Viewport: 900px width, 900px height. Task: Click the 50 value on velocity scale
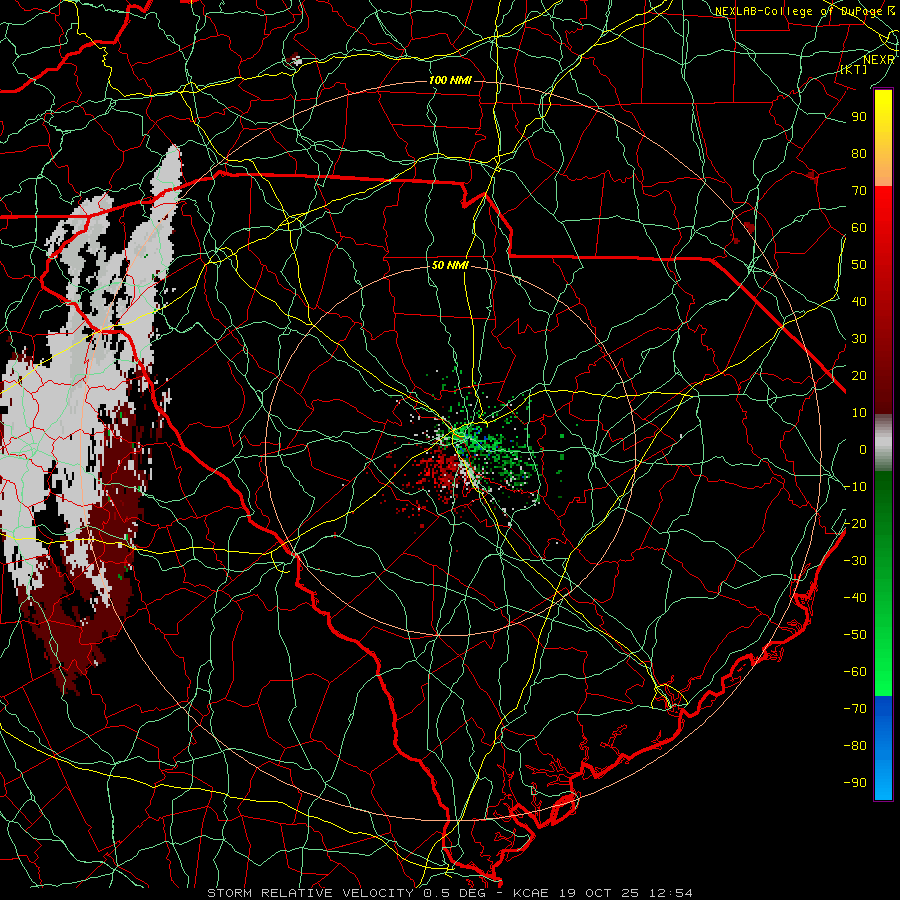coord(859,265)
